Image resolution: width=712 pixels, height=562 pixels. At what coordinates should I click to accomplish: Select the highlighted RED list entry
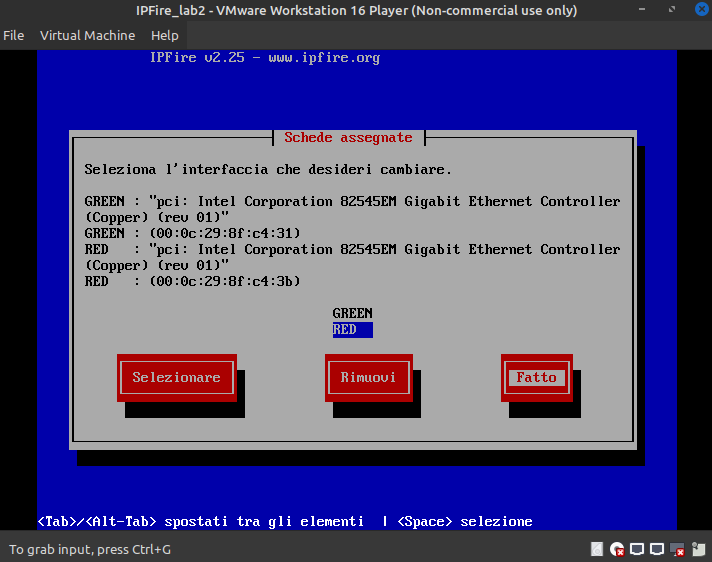coord(352,330)
